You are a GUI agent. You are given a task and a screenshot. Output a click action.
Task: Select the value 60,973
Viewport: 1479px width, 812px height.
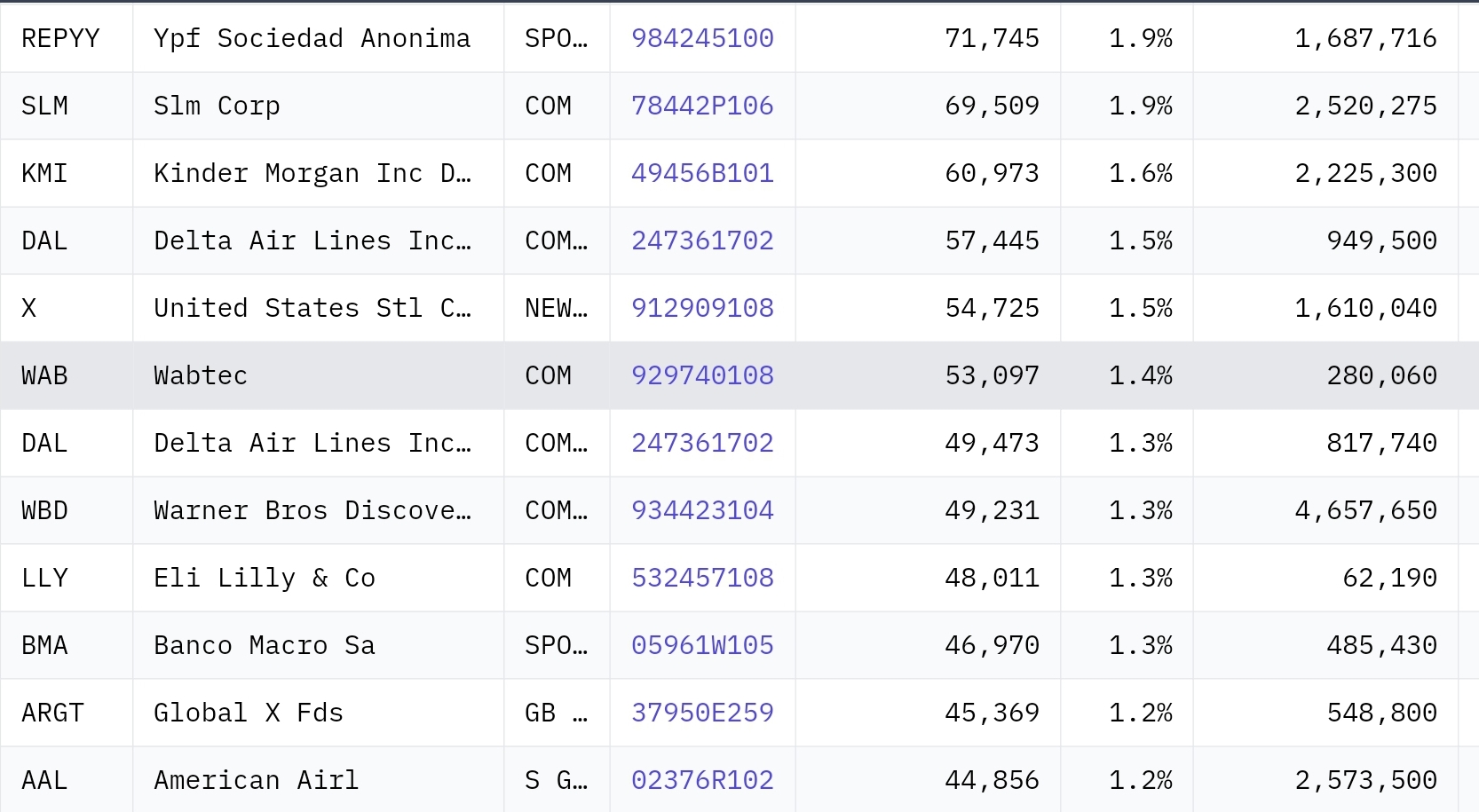992,173
